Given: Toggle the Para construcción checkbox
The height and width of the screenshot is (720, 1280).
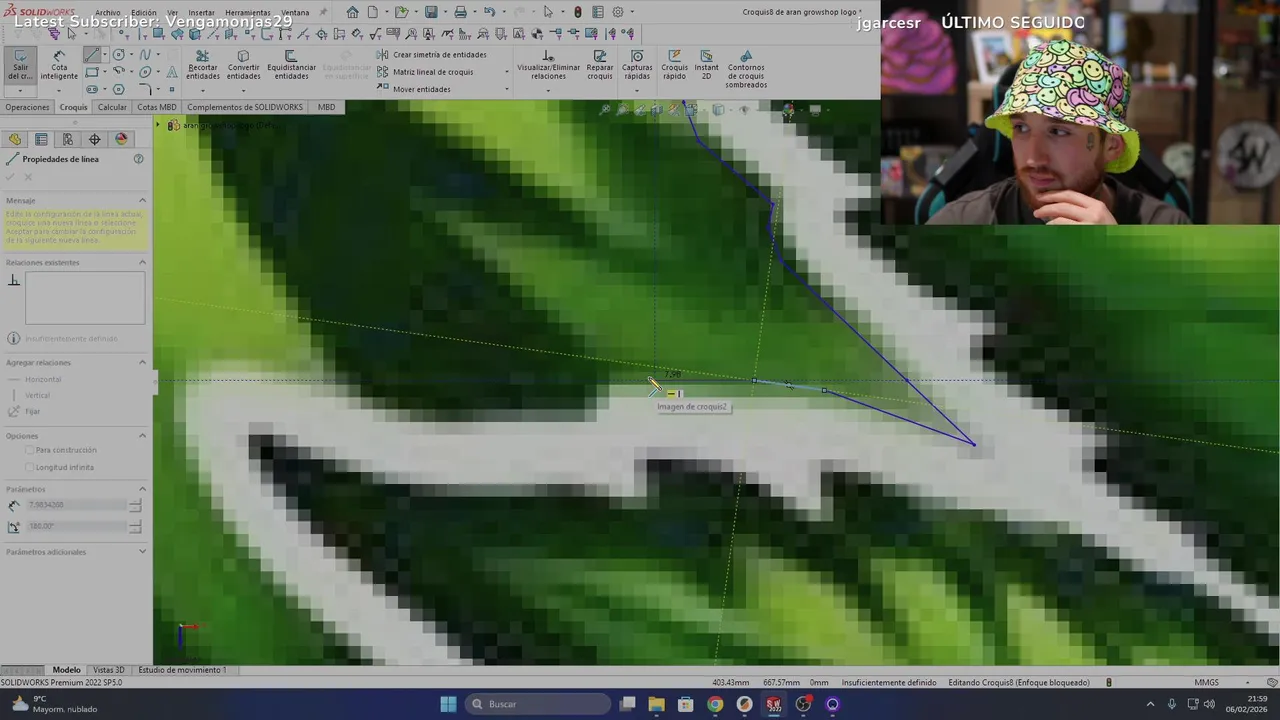Looking at the screenshot, I should [30, 450].
